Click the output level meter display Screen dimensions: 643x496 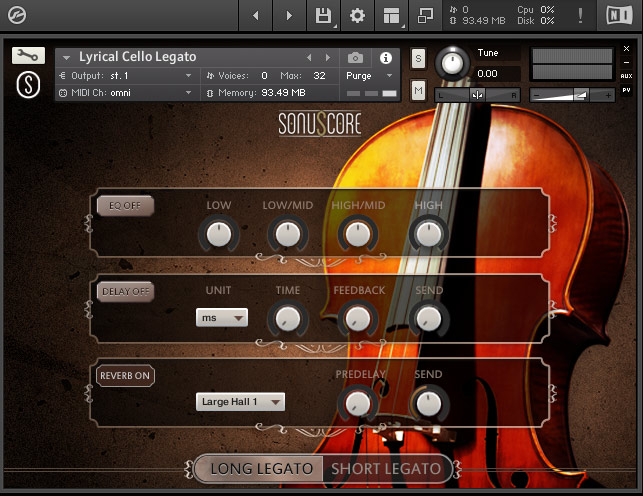(x=572, y=64)
